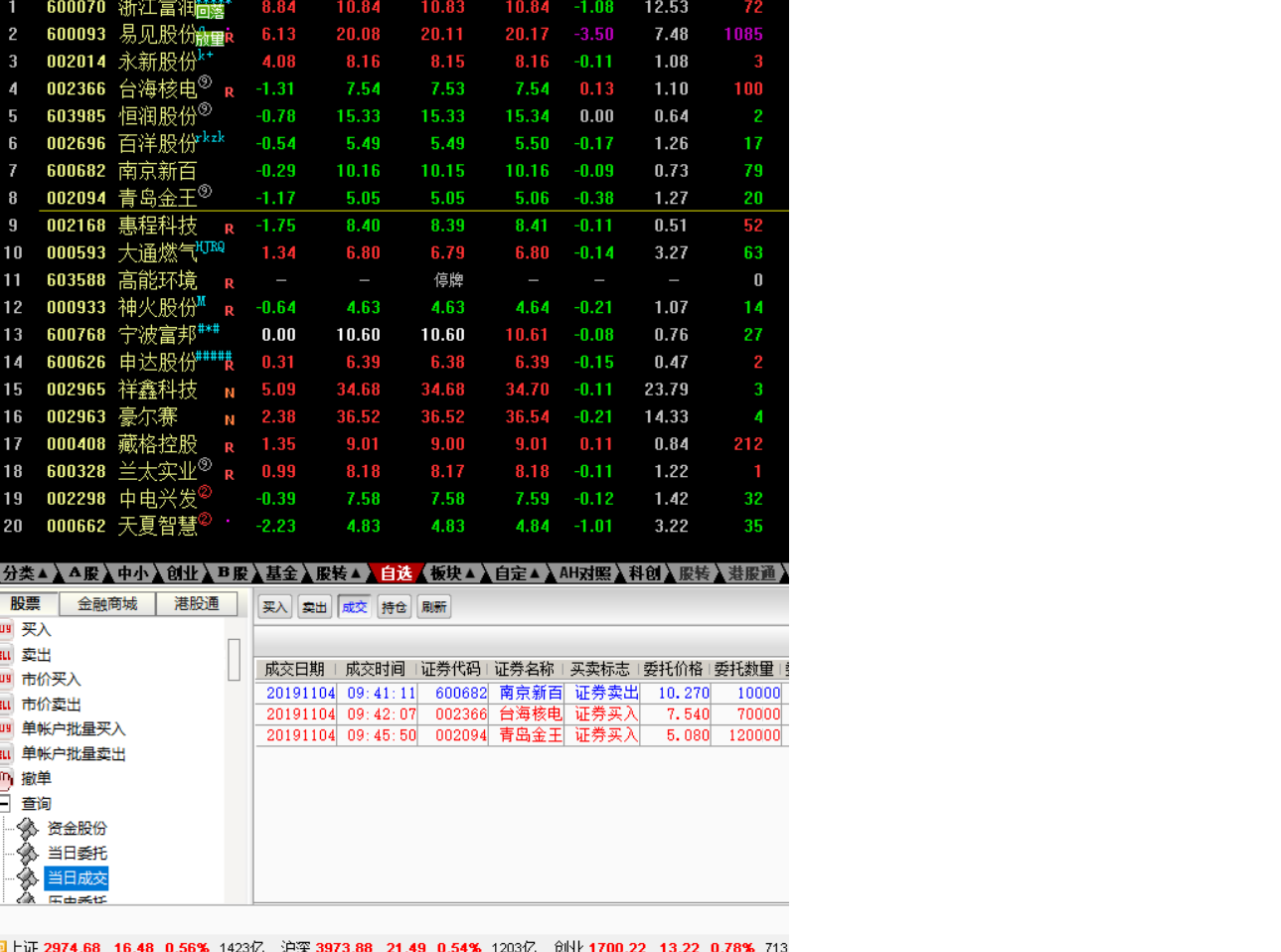1281x952 pixels.
Task: Collapse the 查询 tree node
Action: 4,804
